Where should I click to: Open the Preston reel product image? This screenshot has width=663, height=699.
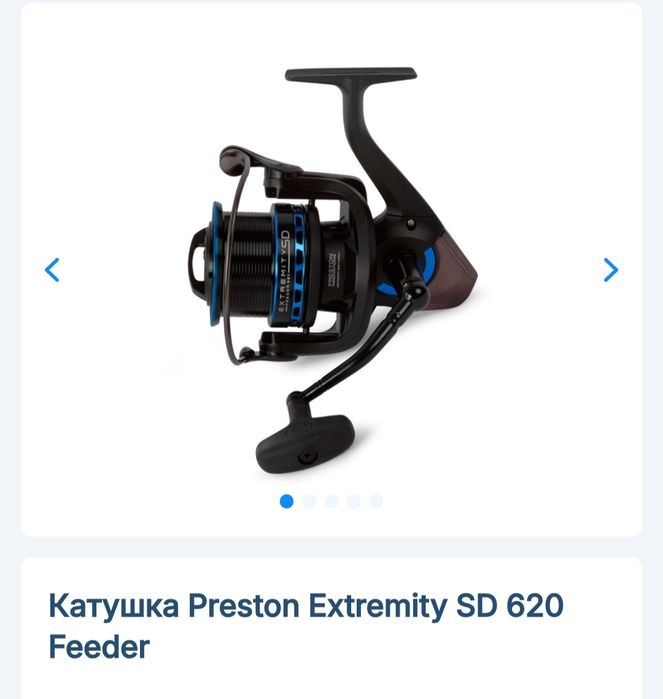tap(332, 270)
